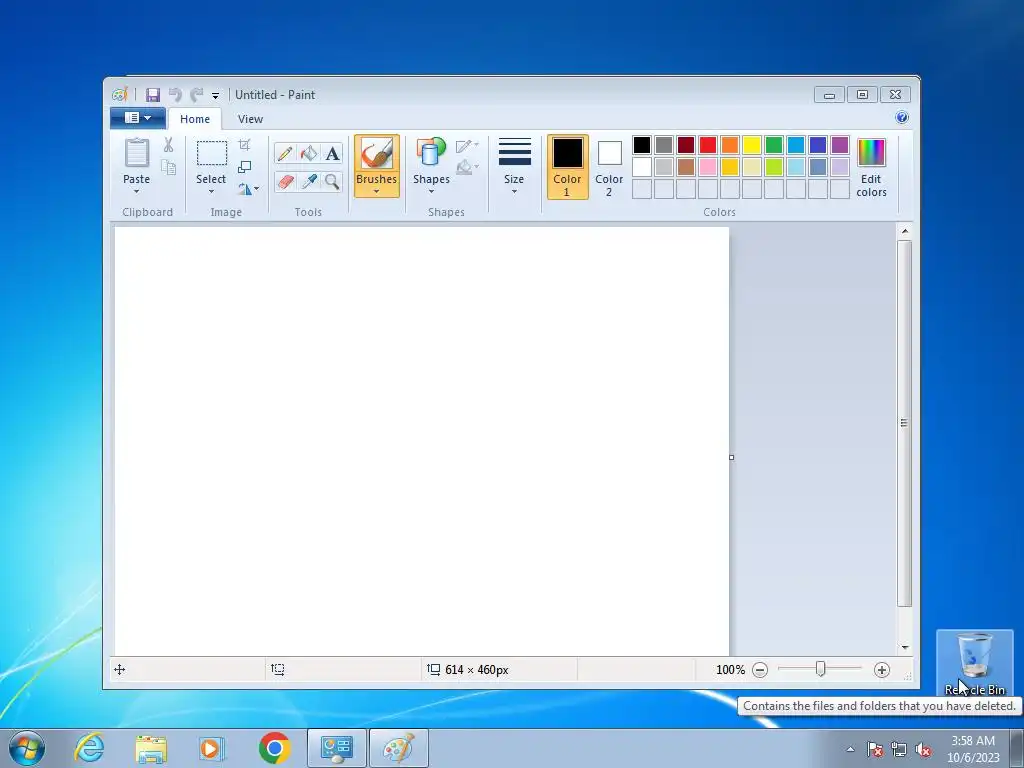Click the network tray icon
Screen dimensions: 1024x768
coord(899,750)
